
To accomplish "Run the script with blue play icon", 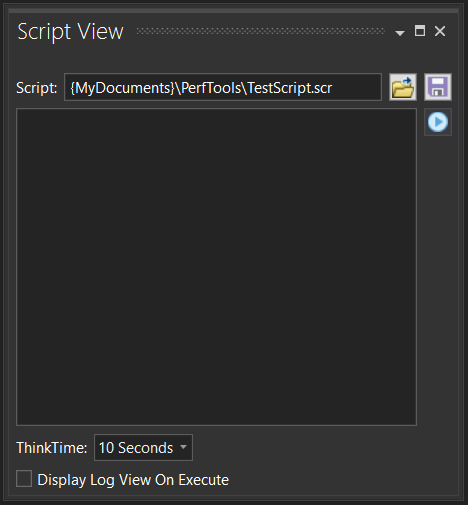I will pos(438,122).
